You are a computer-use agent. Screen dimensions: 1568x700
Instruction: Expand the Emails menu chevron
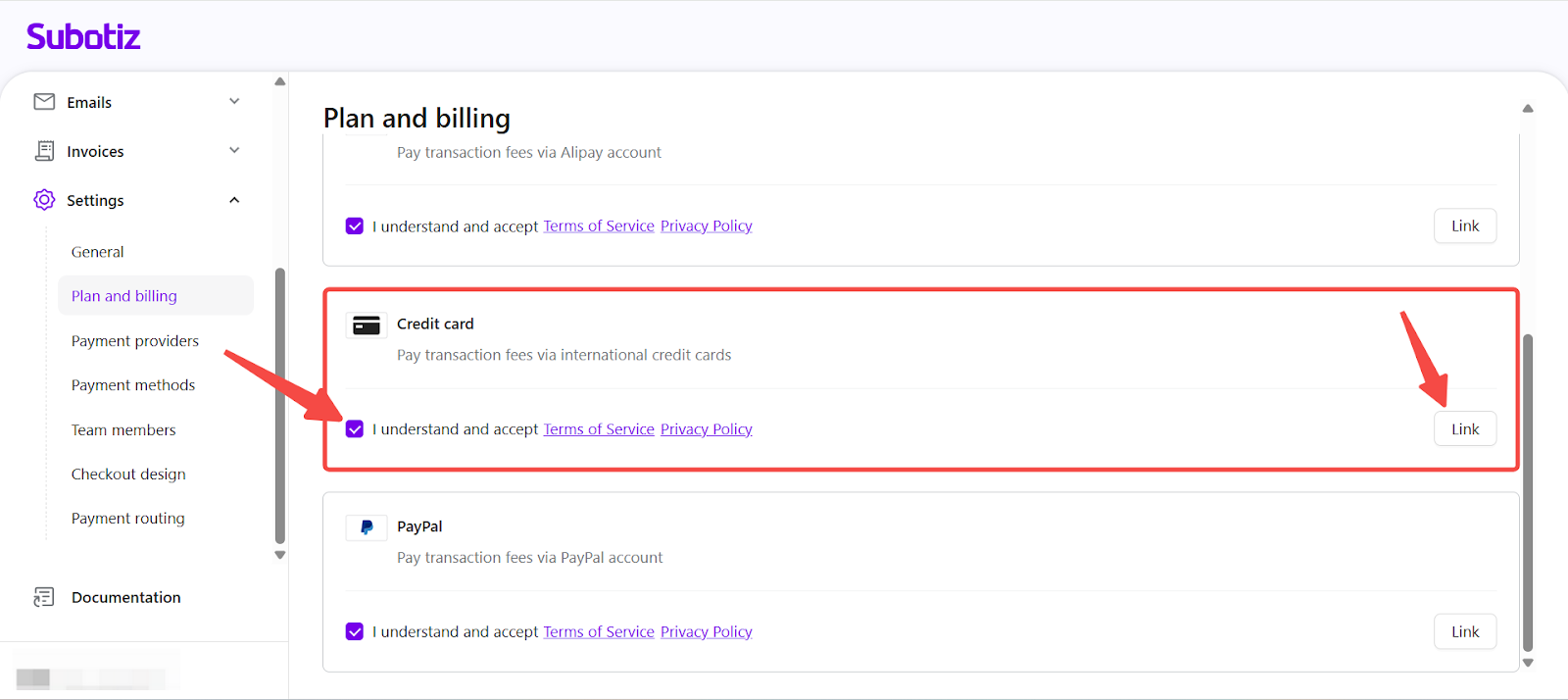[234, 102]
